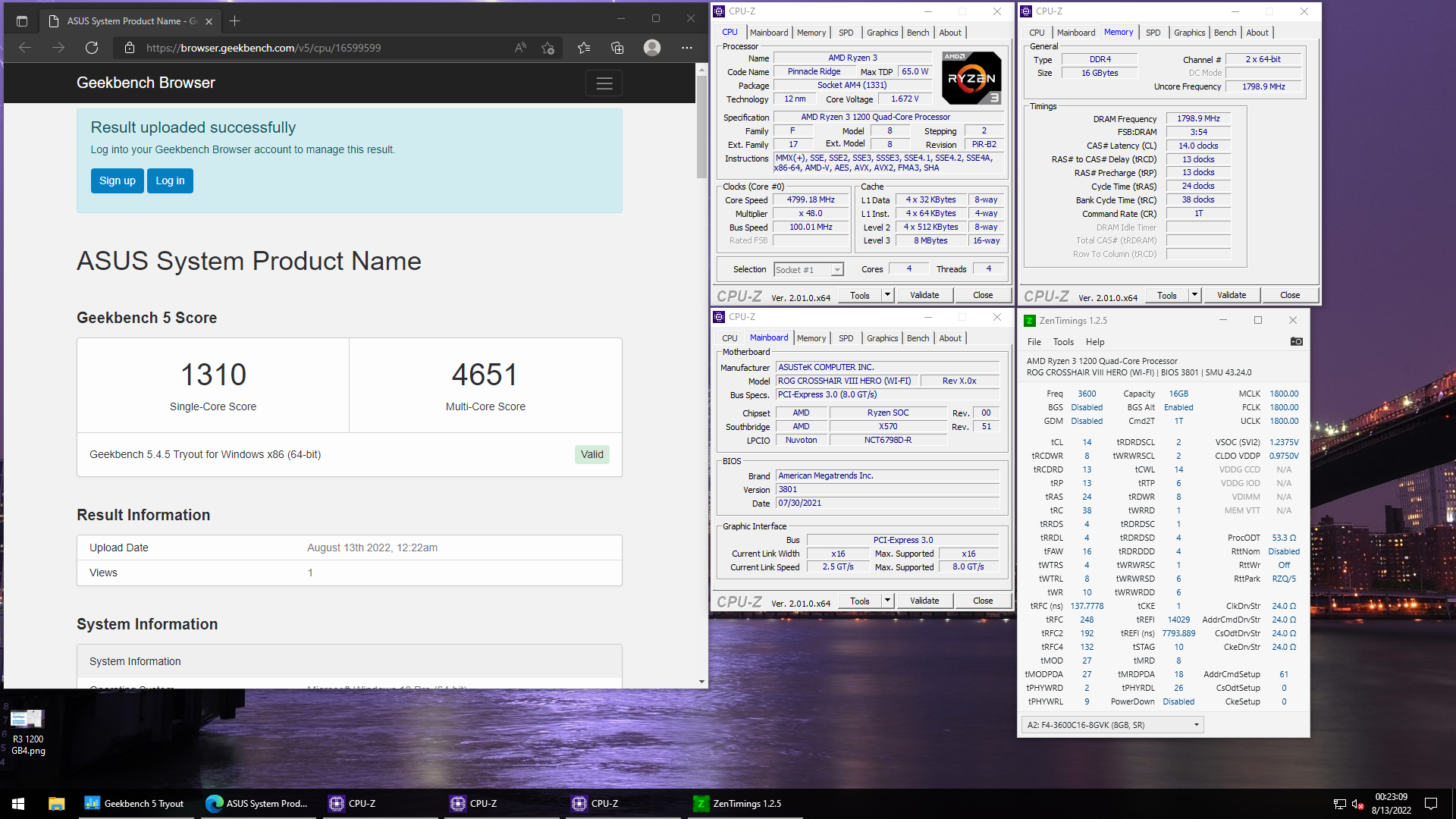Click the read aloud icon in address bar

click(x=520, y=48)
